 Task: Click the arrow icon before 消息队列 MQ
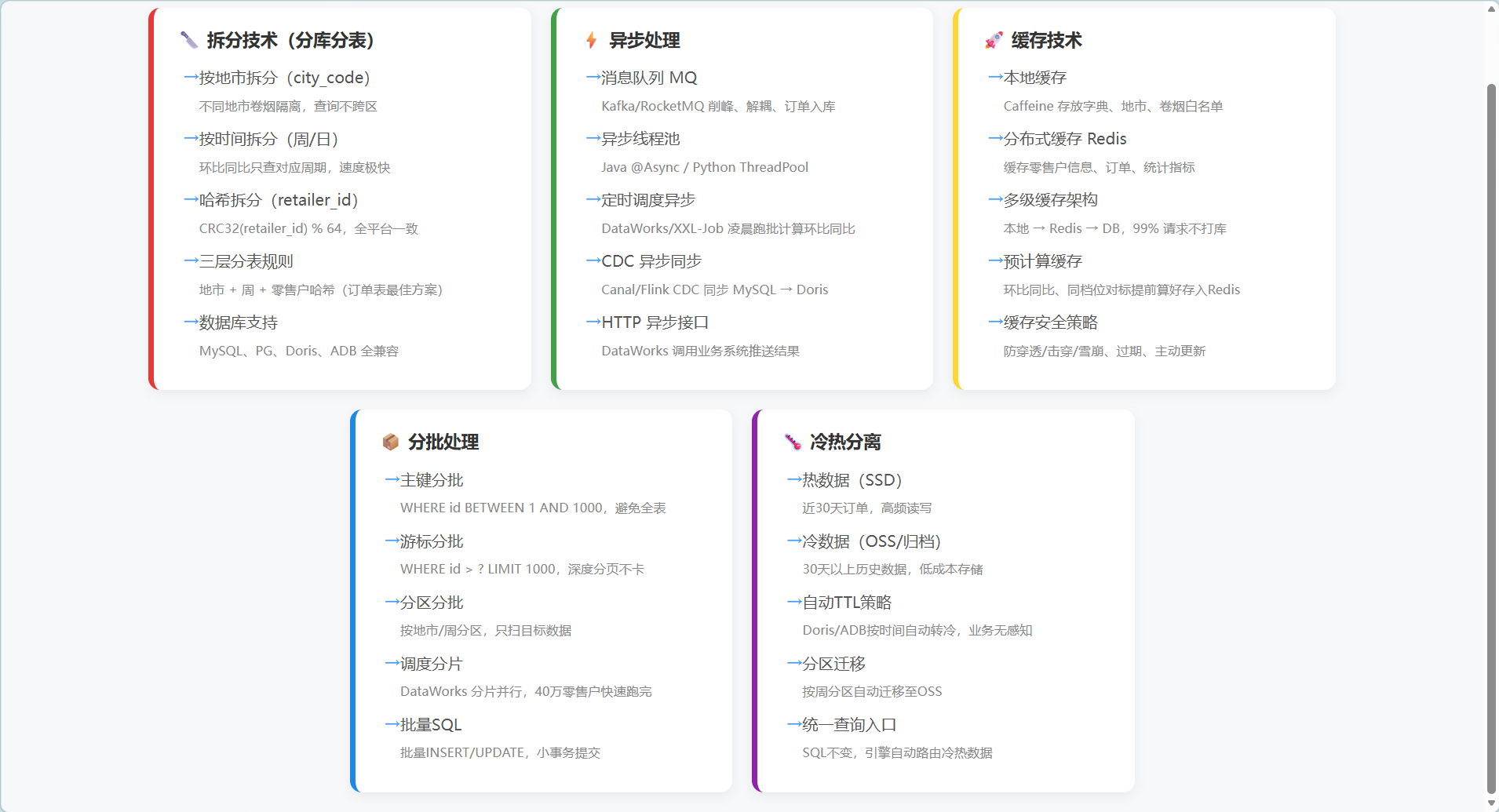[592, 77]
